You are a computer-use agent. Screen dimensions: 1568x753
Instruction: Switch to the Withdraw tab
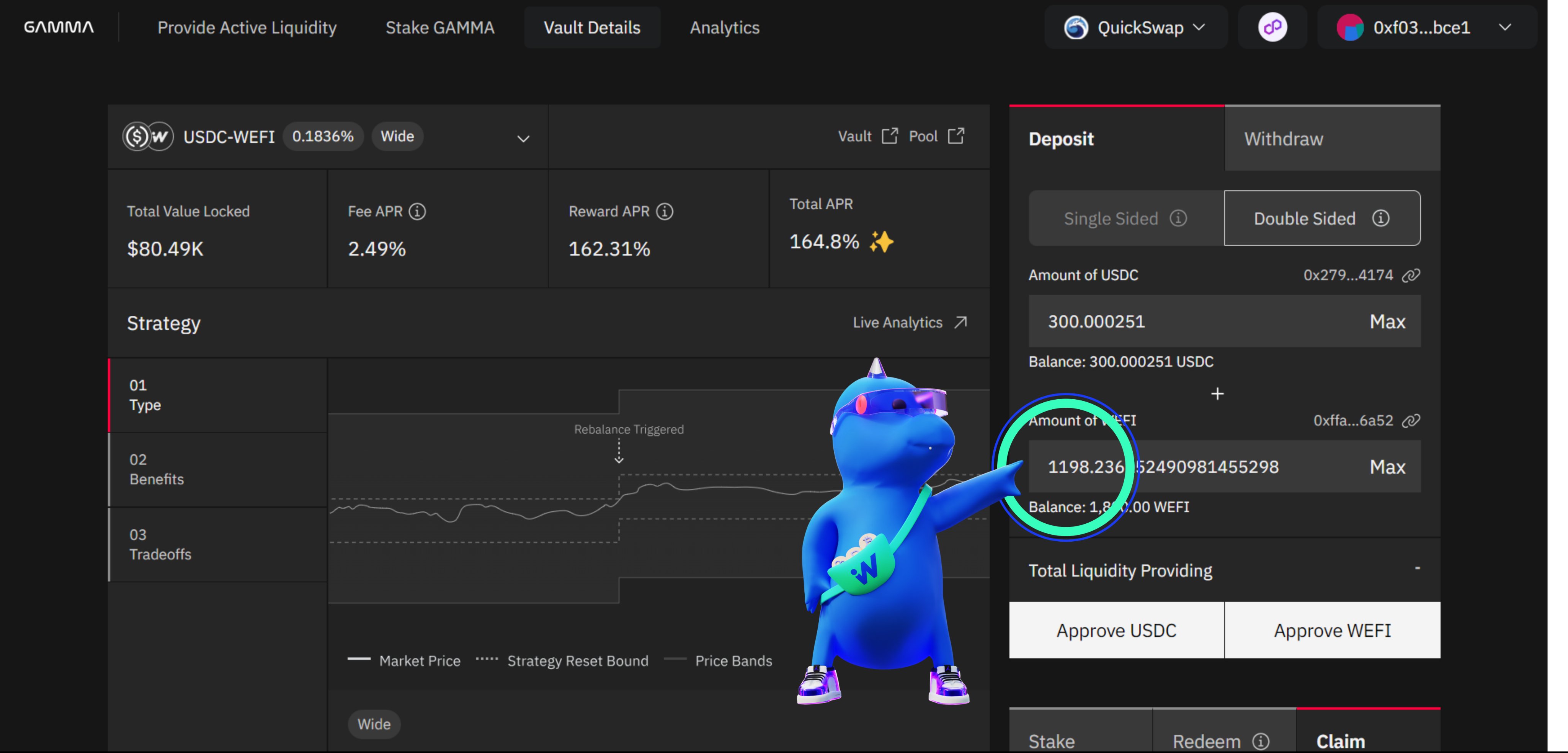coord(1333,138)
